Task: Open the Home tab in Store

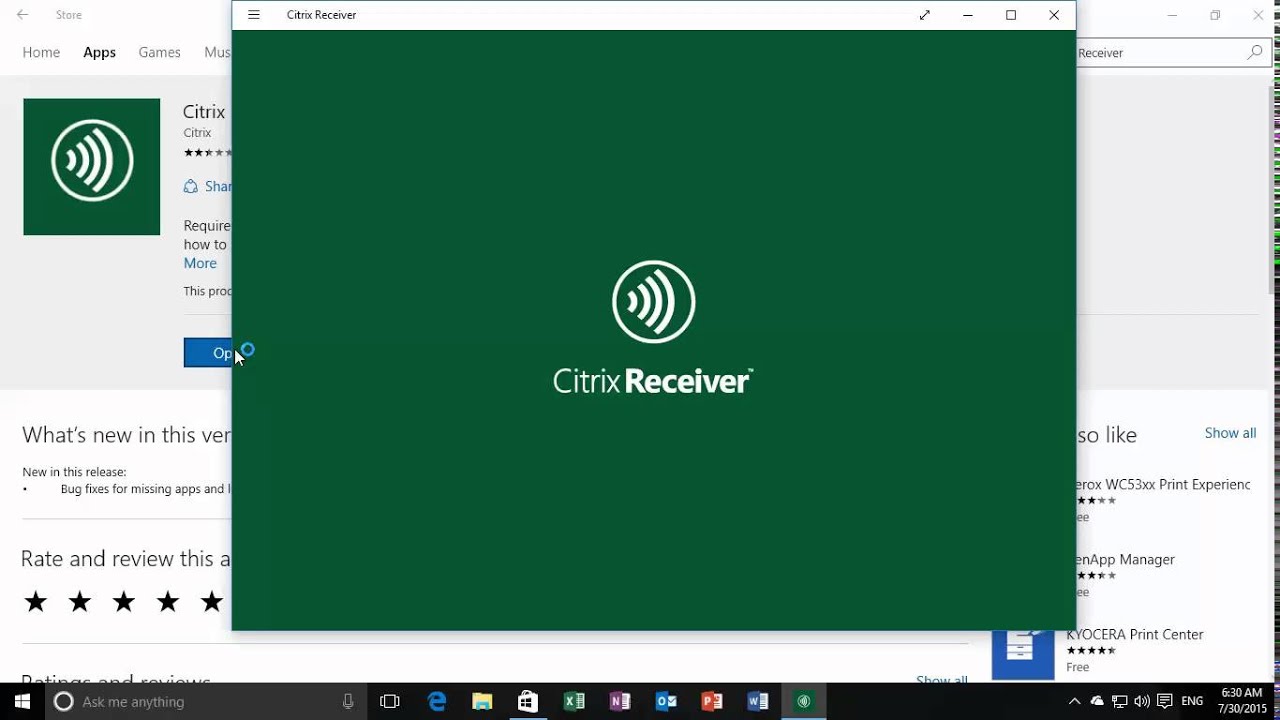Action: [x=41, y=52]
